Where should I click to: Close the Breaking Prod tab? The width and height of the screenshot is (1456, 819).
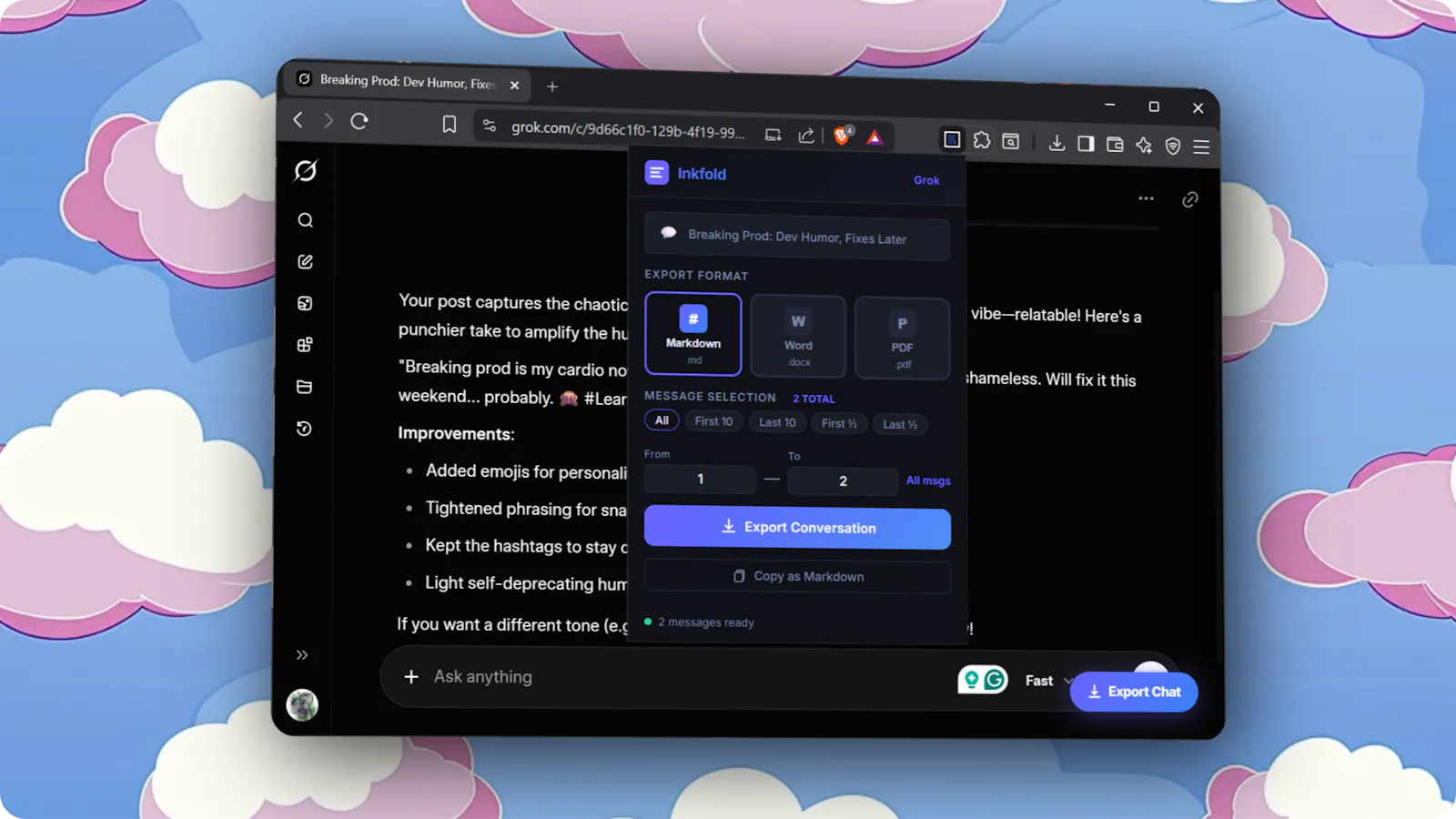tap(515, 86)
